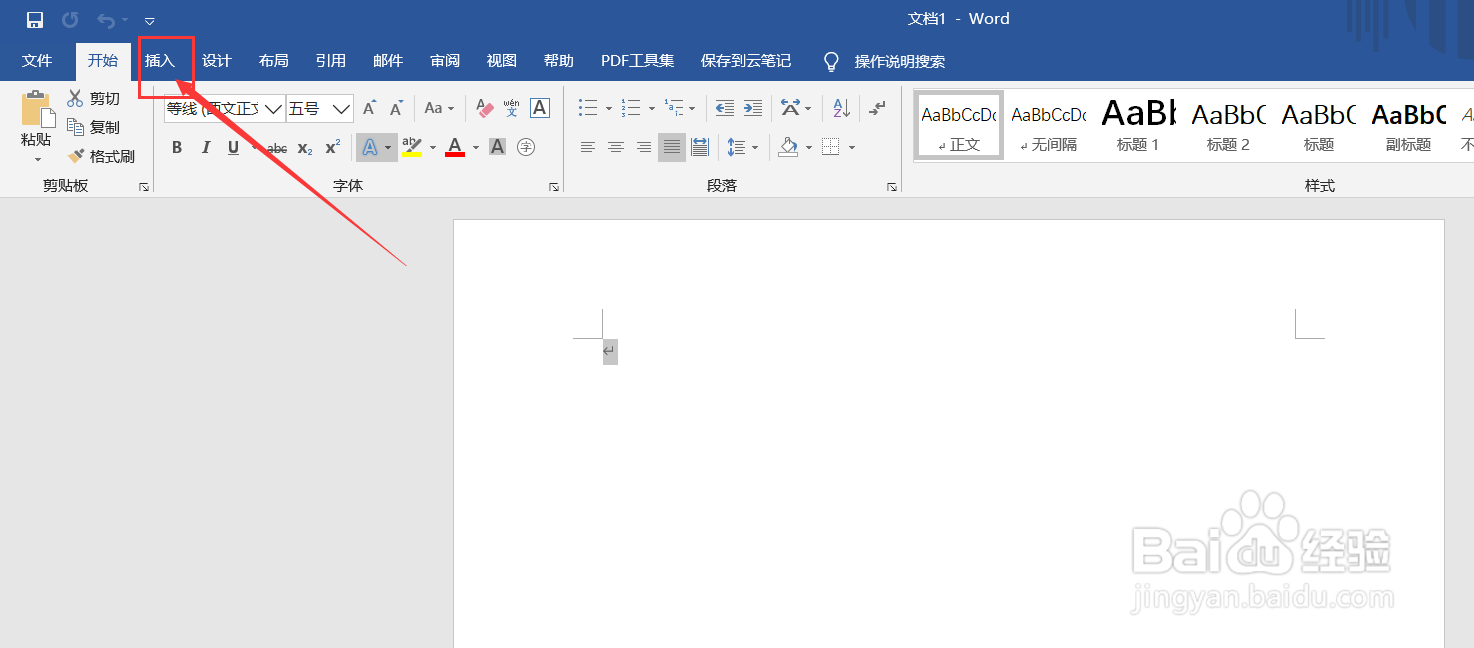Open the Change Case Aa dropdown
The image size is (1474, 648).
coord(439,108)
